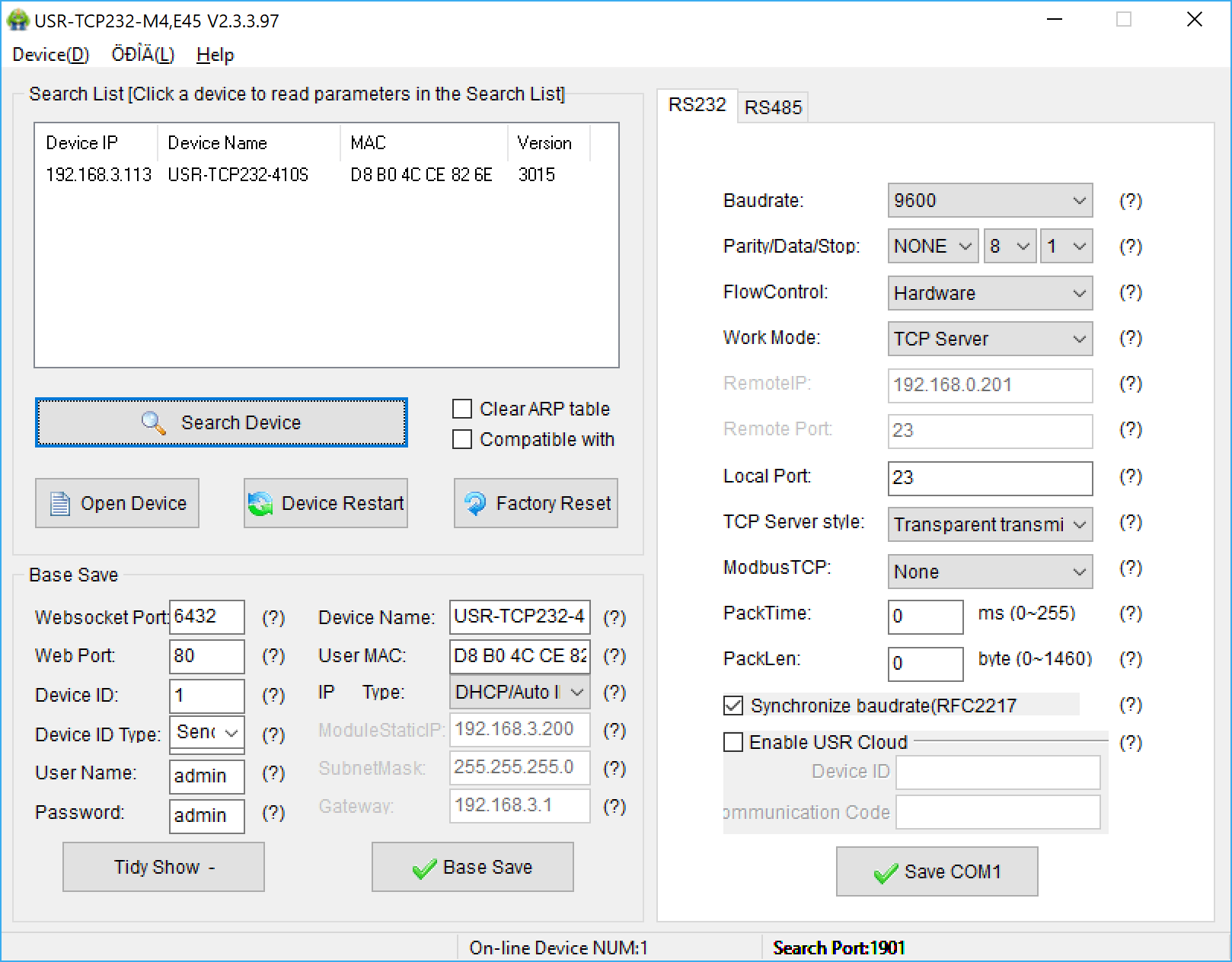Expand the FlowControl Hardware dropdown
The image size is (1232, 962).
pos(990,293)
